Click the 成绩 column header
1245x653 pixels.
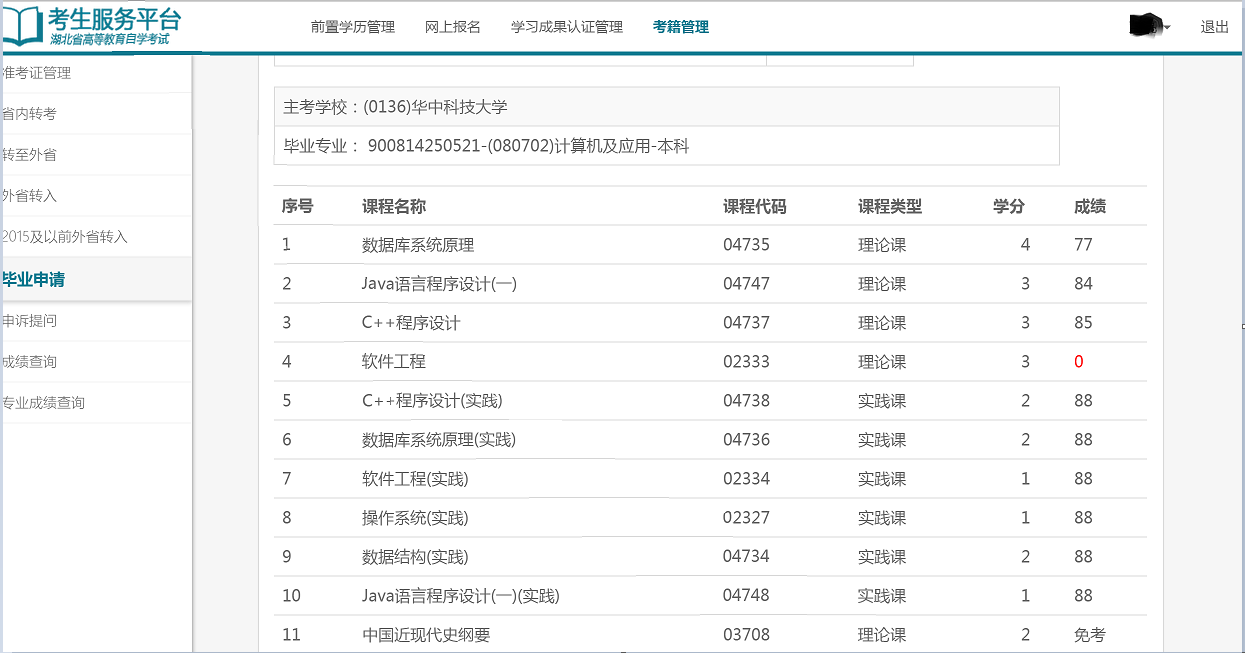(1089, 207)
